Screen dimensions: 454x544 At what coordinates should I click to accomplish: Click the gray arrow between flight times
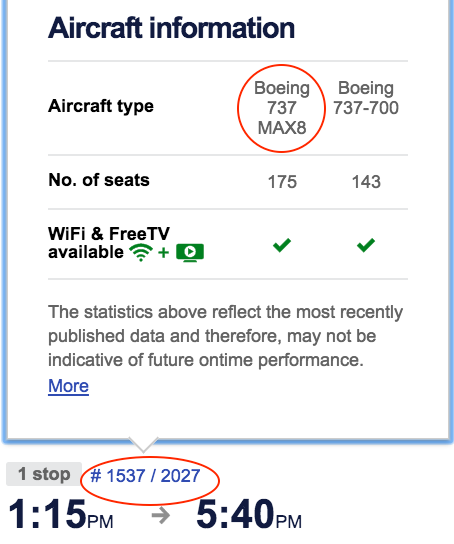[x=161, y=515]
